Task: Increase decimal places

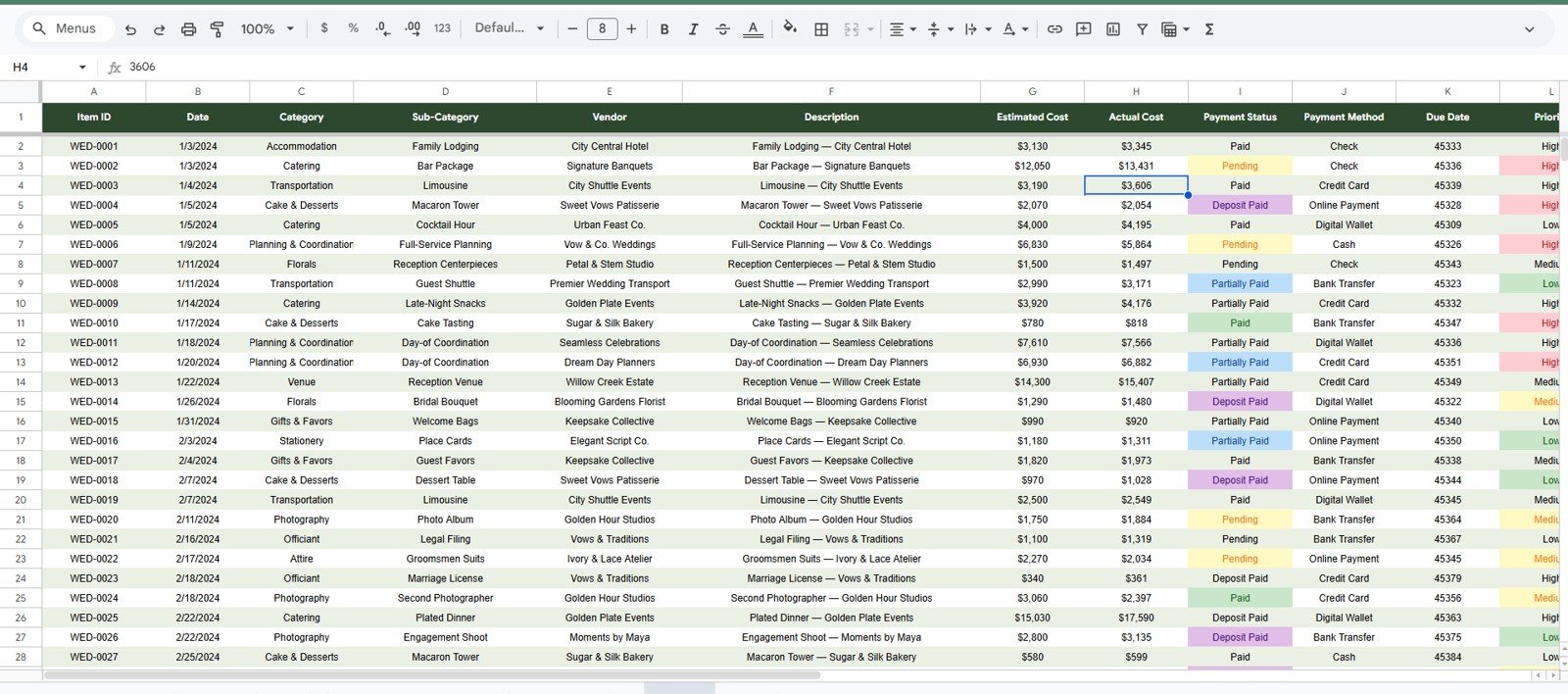Action: click(412, 28)
